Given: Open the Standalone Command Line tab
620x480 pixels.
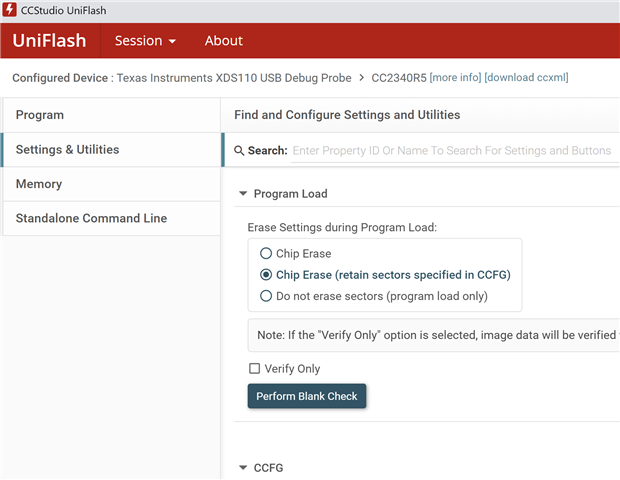Looking at the screenshot, I should pyautogui.click(x=112, y=218).
